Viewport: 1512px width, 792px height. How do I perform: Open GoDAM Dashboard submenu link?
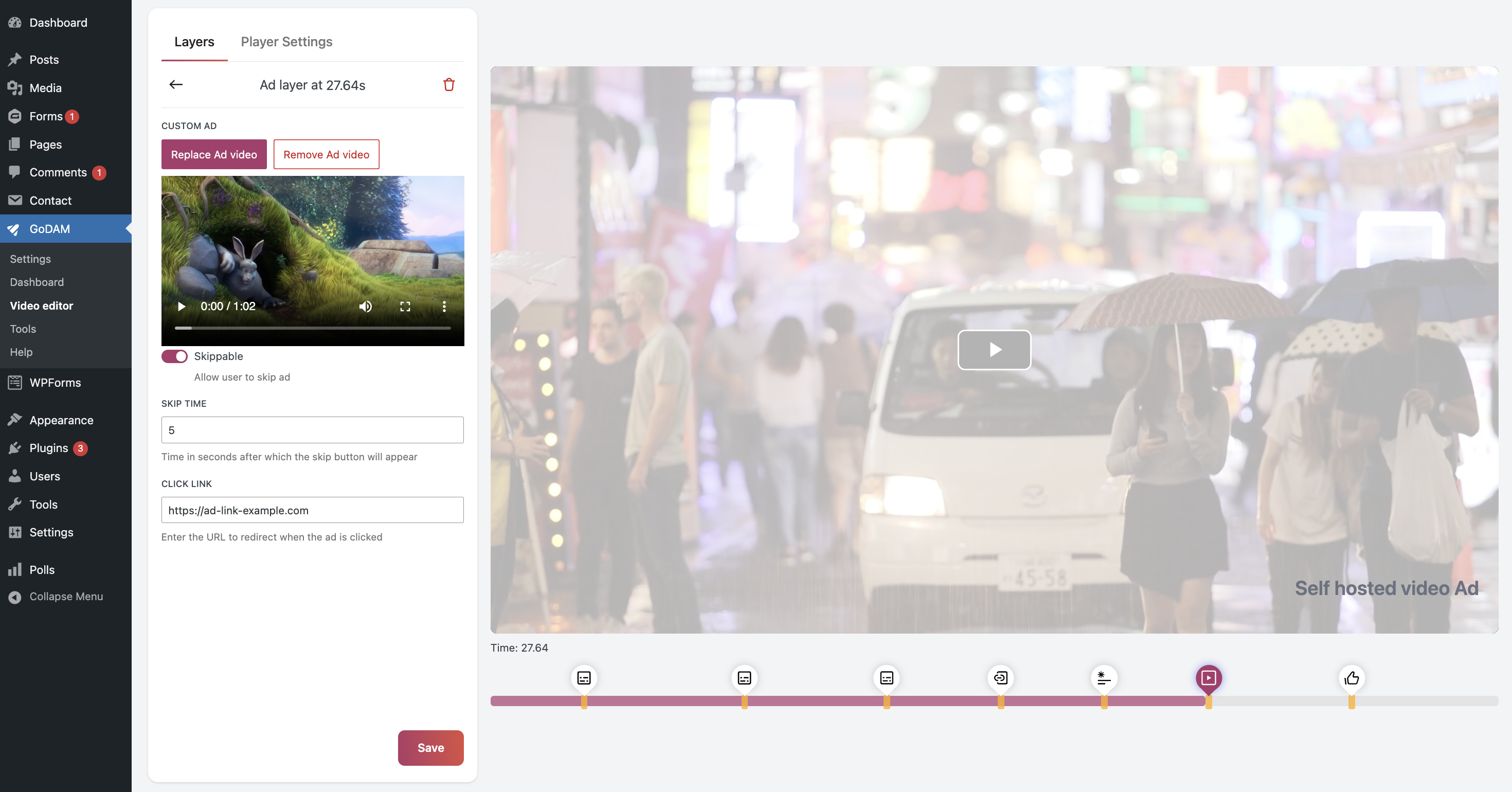point(37,282)
